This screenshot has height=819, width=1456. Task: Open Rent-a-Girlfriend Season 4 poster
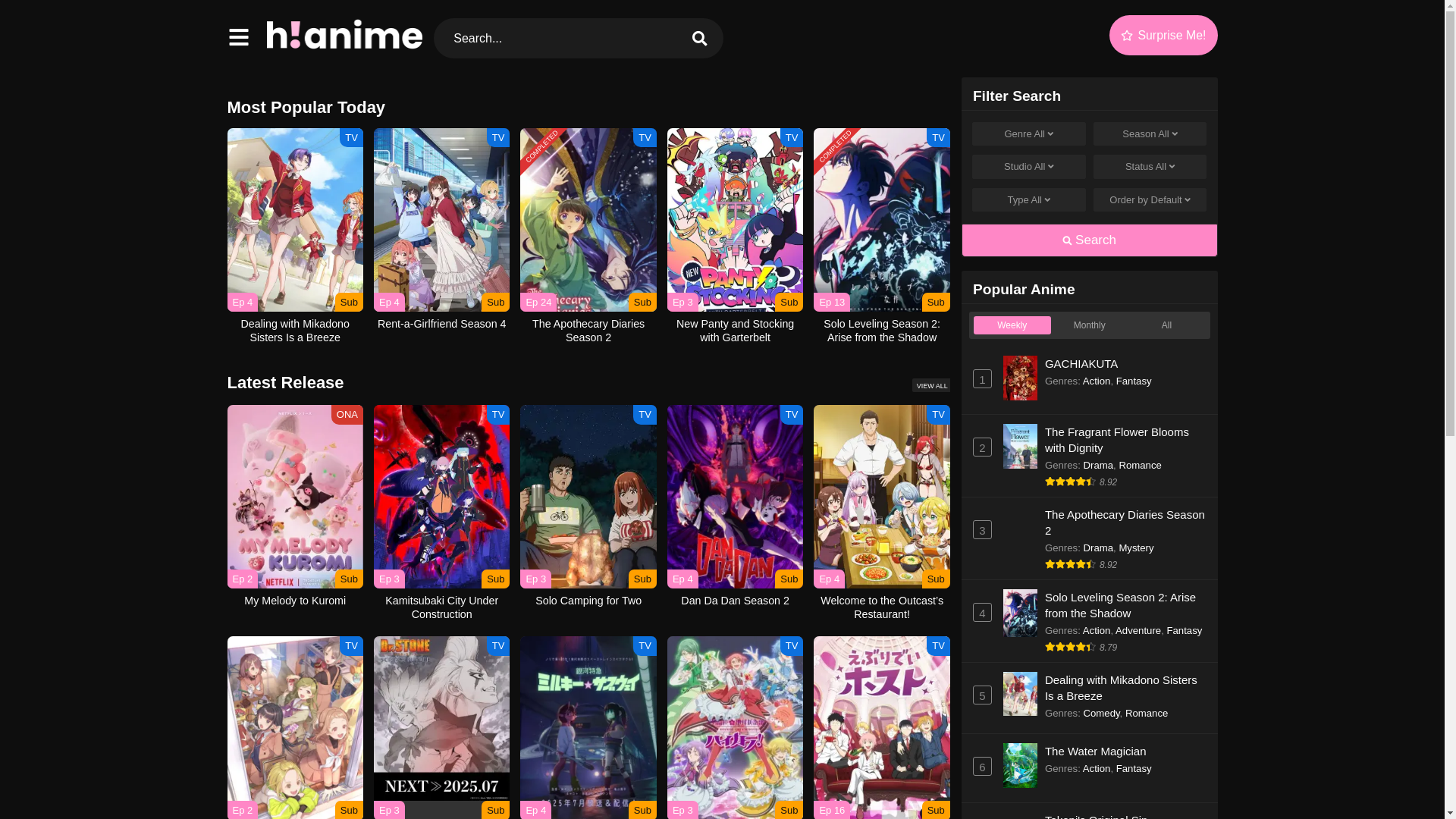point(441,220)
